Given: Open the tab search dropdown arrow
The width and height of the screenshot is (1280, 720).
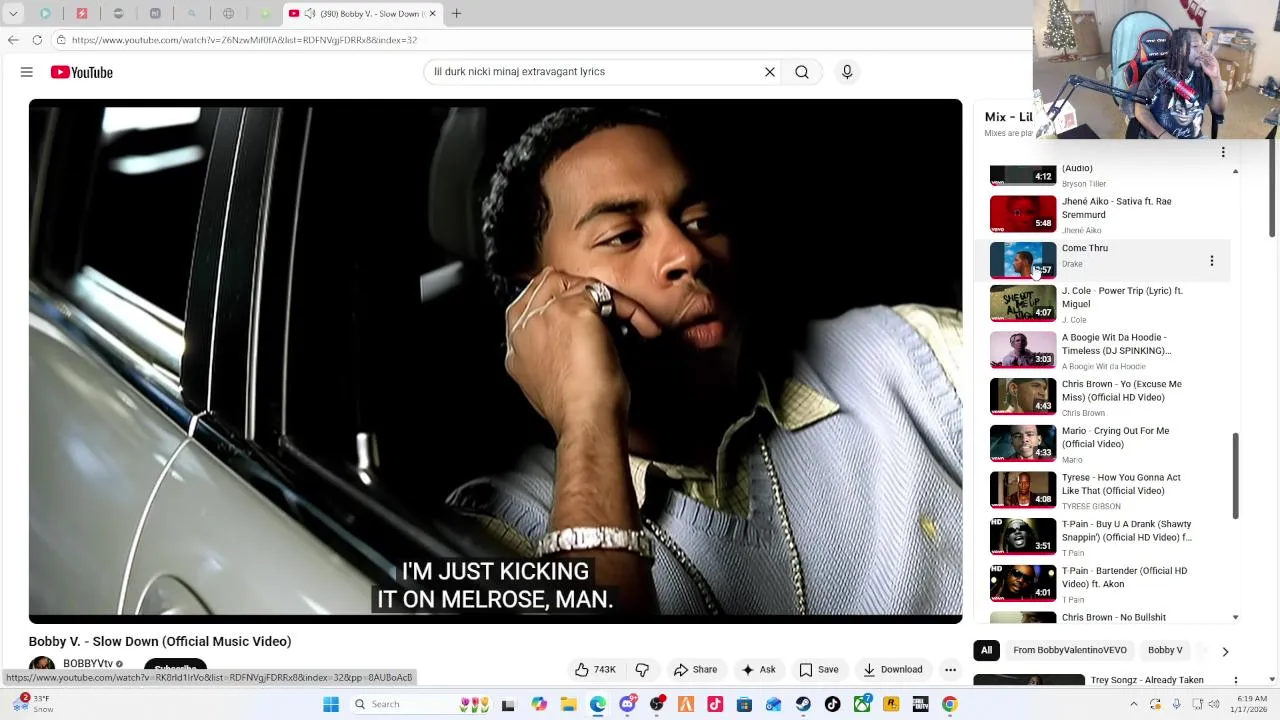Looking at the screenshot, I should click(13, 14).
